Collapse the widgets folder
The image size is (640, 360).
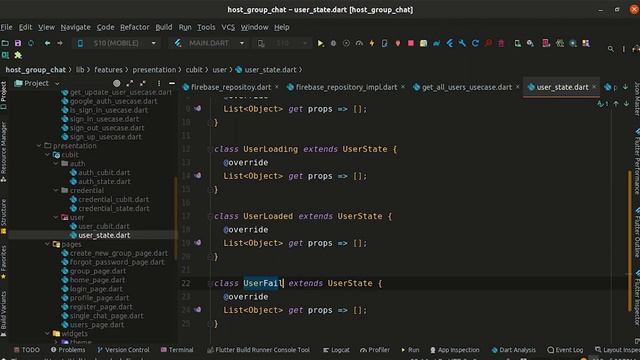47,334
